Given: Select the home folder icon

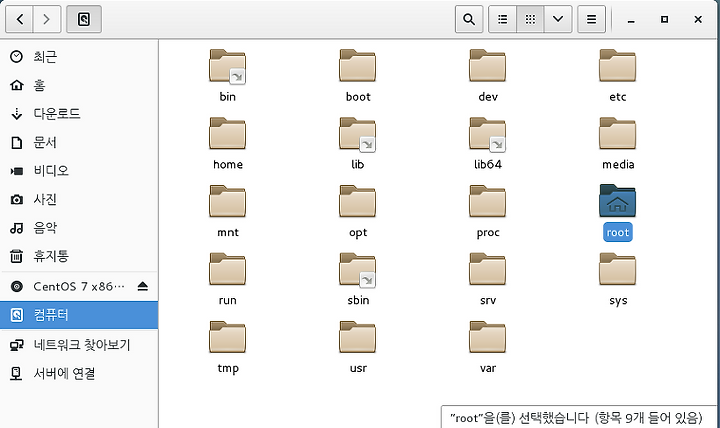Looking at the screenshot, I should pos(228,134).
